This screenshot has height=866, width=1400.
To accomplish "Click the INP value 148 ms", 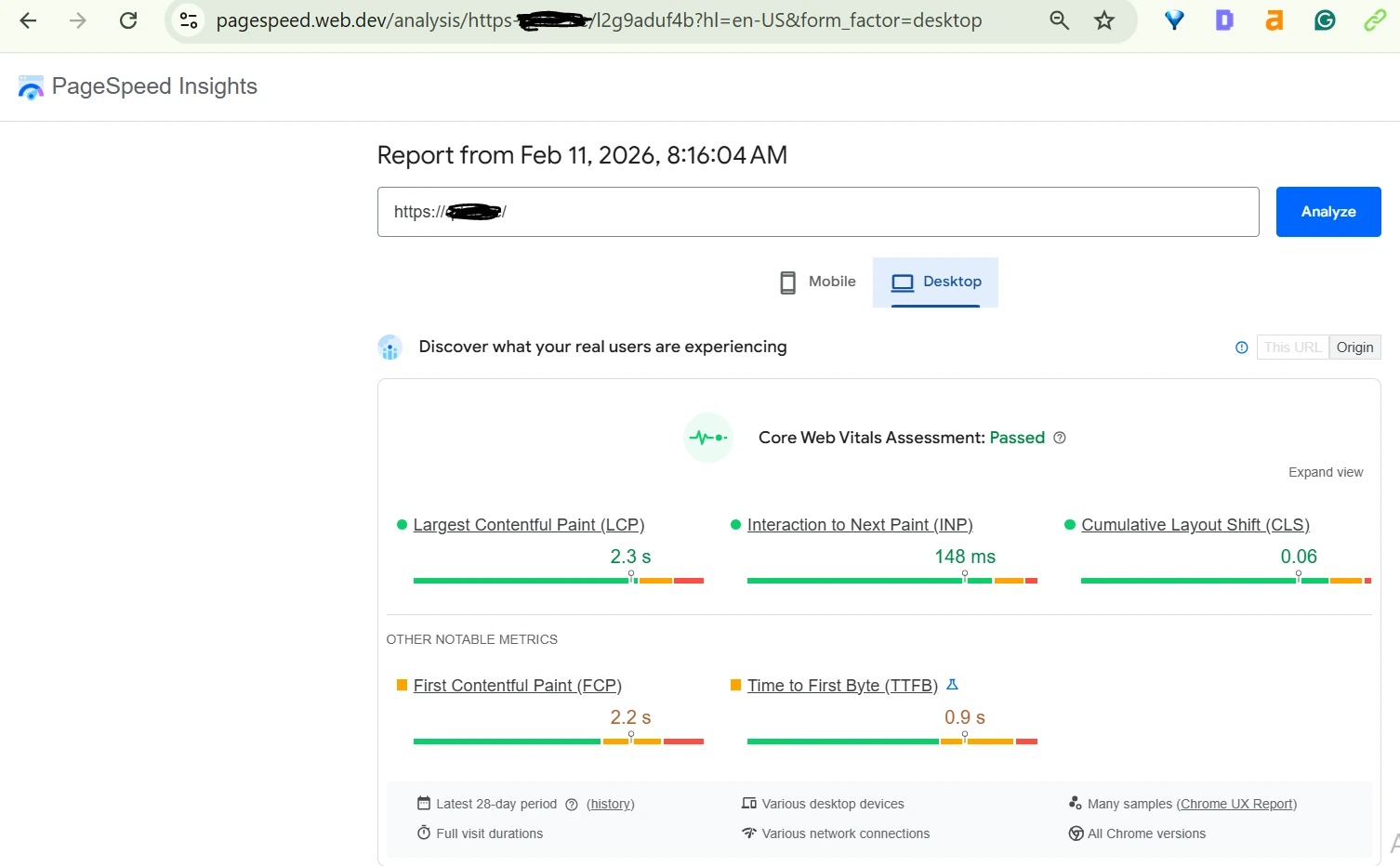I will (x=965, y=557).
